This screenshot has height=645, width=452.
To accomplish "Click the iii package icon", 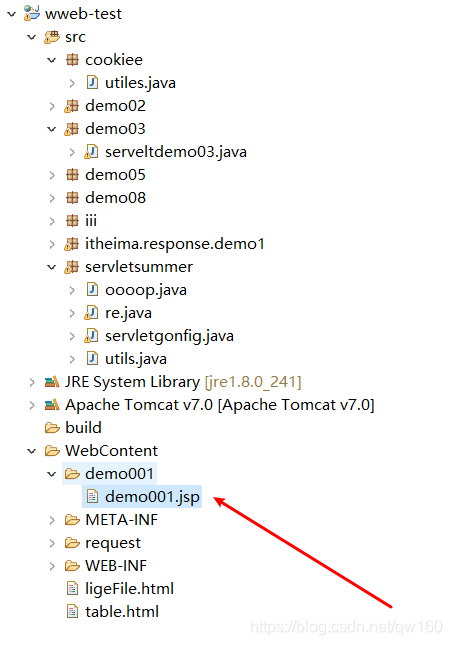I will click(x=72, y=221).
